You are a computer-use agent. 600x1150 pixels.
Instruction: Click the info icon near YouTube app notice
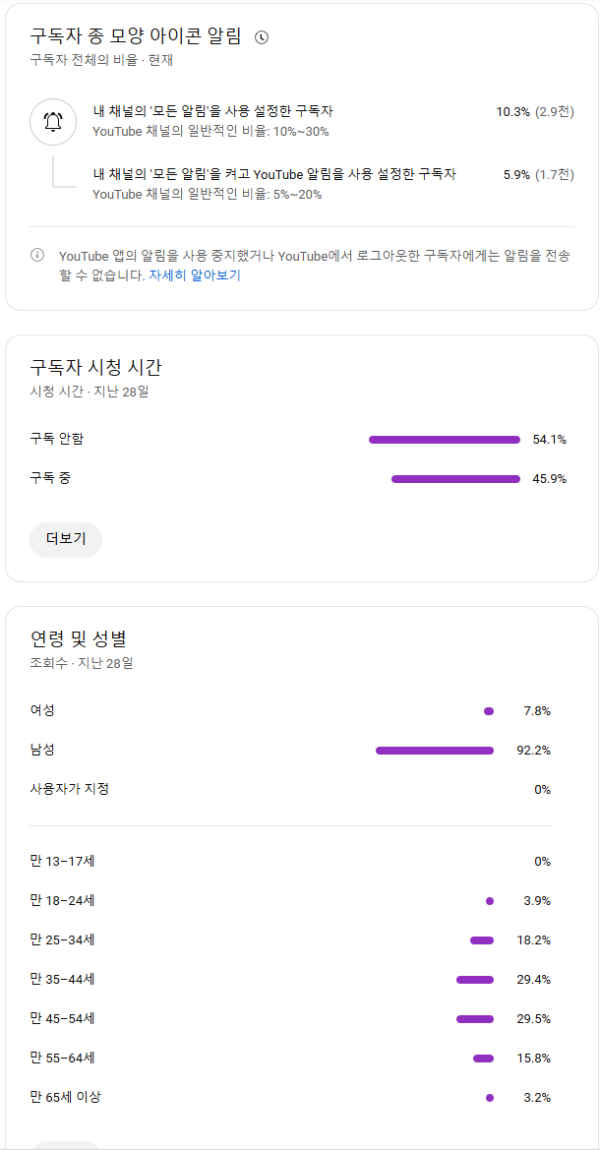click(37, 255)
